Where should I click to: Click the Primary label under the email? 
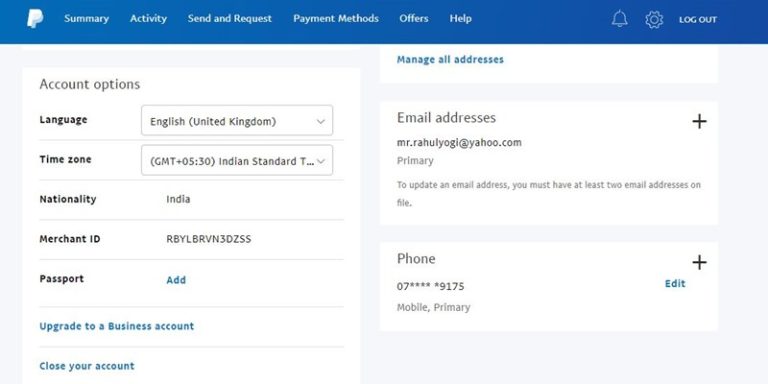(x=415, y=161)
